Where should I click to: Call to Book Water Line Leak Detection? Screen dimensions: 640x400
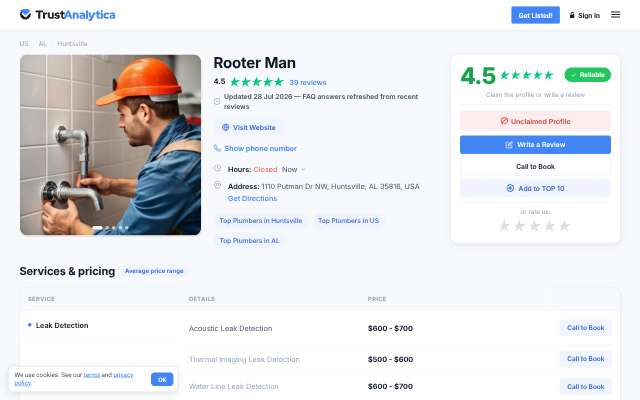(x=585, y=386)
